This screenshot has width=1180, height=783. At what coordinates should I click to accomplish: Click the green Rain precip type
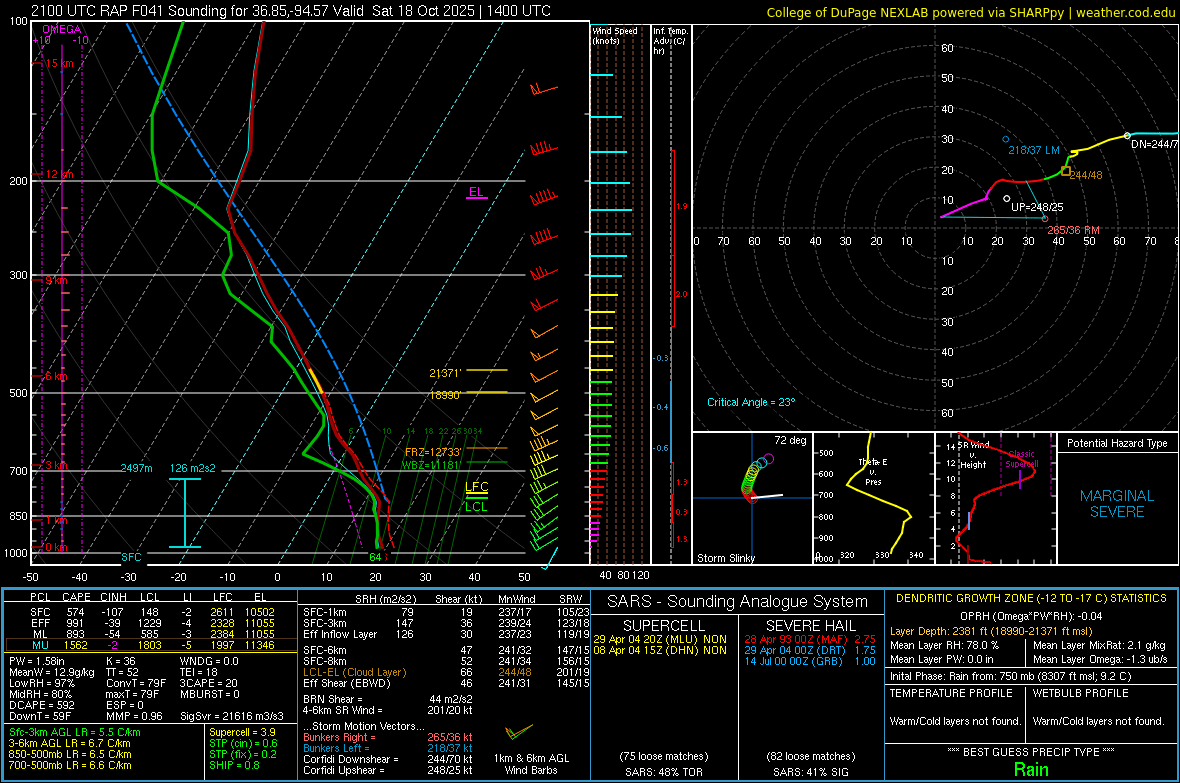pyautogui.click(x=1031, y=769)
